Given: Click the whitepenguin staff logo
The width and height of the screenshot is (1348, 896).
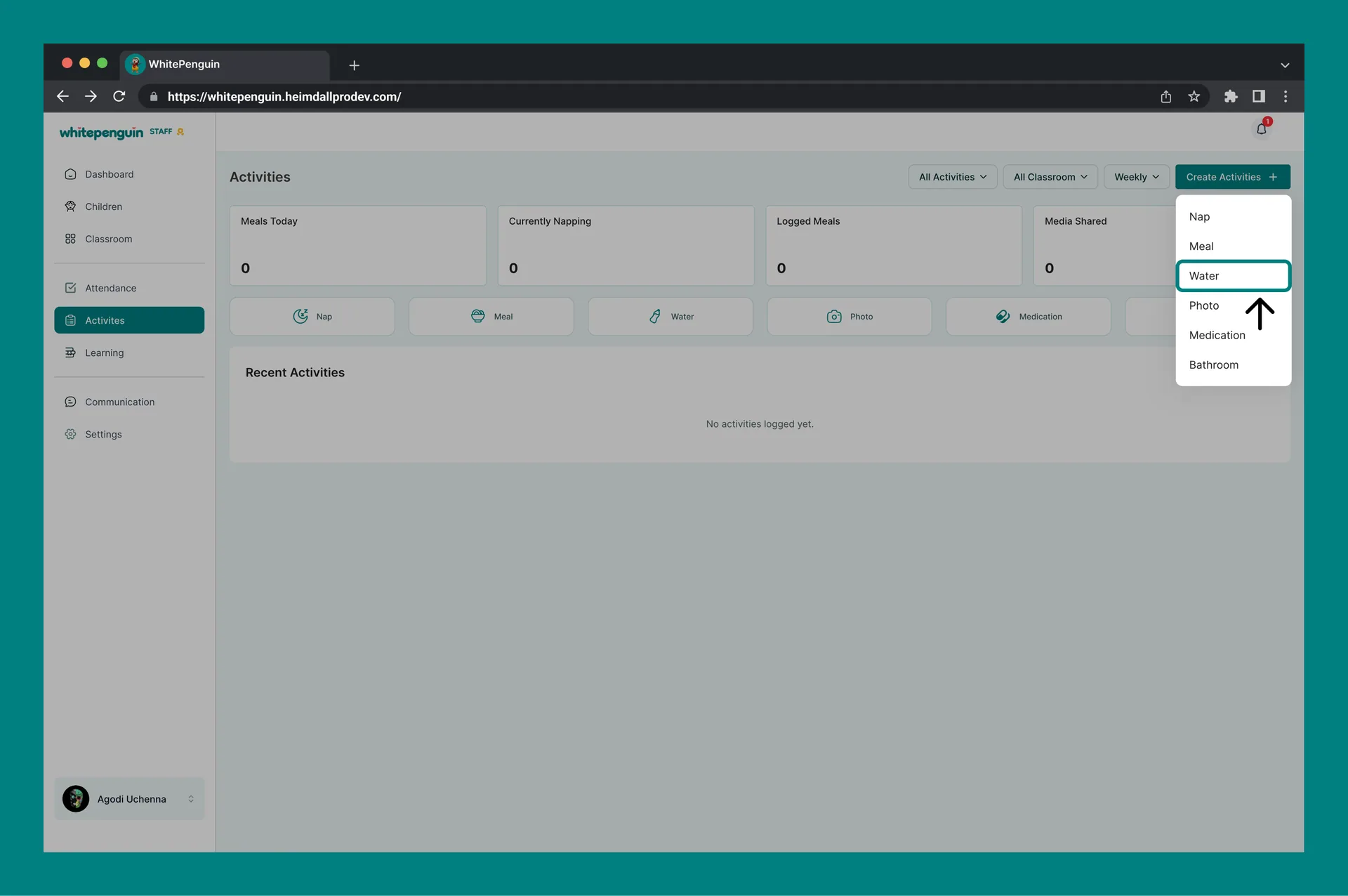Looking at the screenshot, I should click(121, 132).
